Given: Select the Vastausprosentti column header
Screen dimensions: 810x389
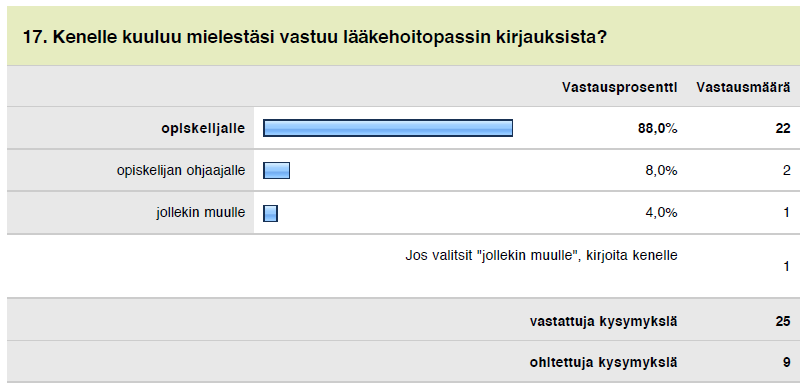Looking at the screenshot, I should point(619,87).
